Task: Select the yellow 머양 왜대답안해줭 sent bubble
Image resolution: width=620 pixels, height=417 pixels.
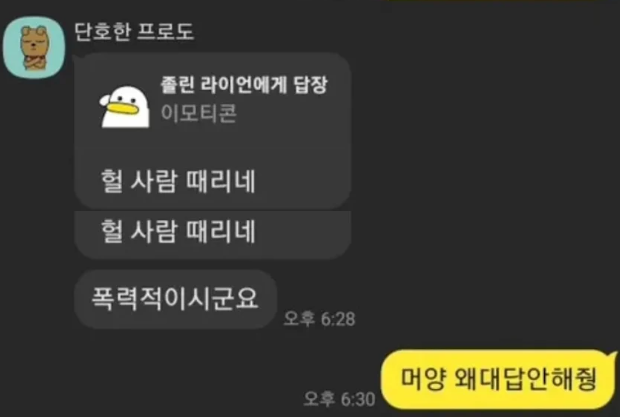Action: (497, 379)
